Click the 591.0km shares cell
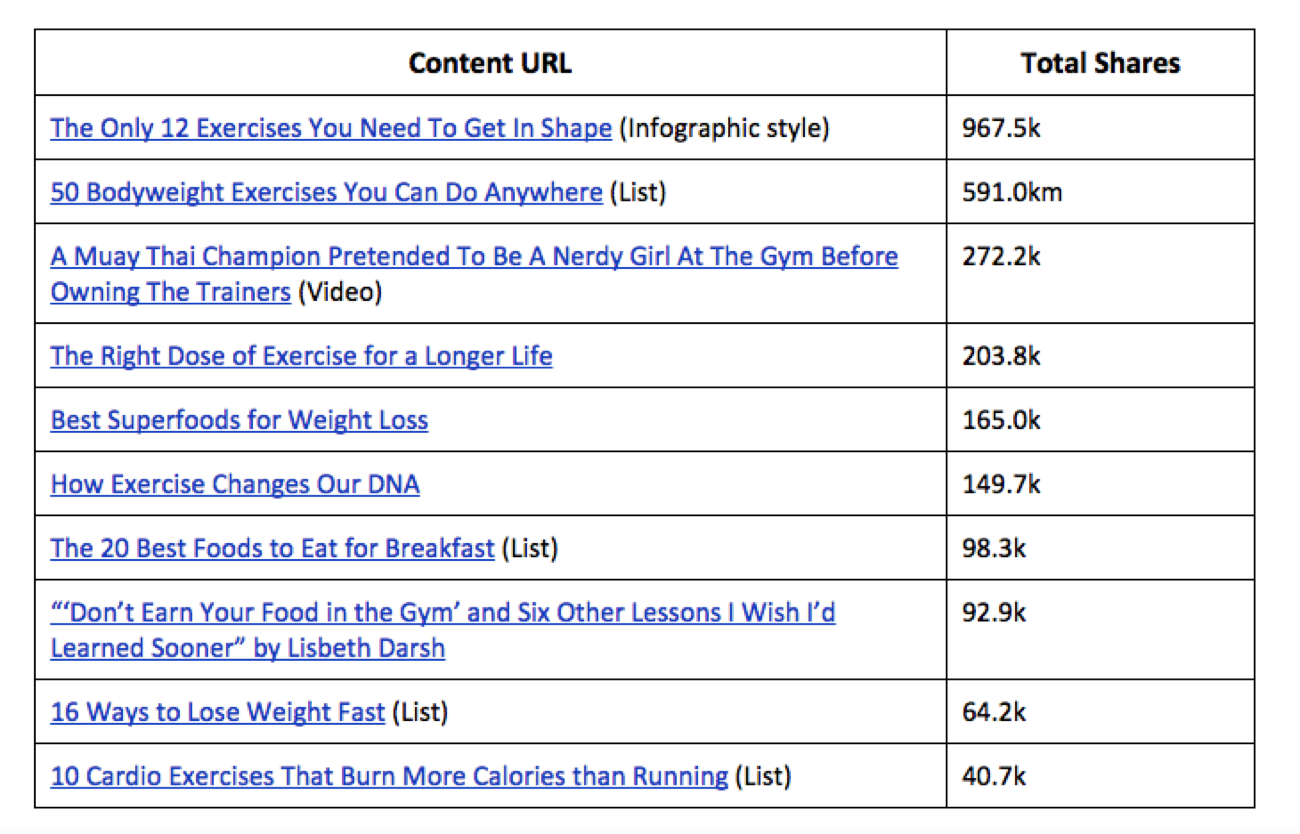Image resolution: width=1300 pixels, height=834 pixels. tap(1100, 192)
